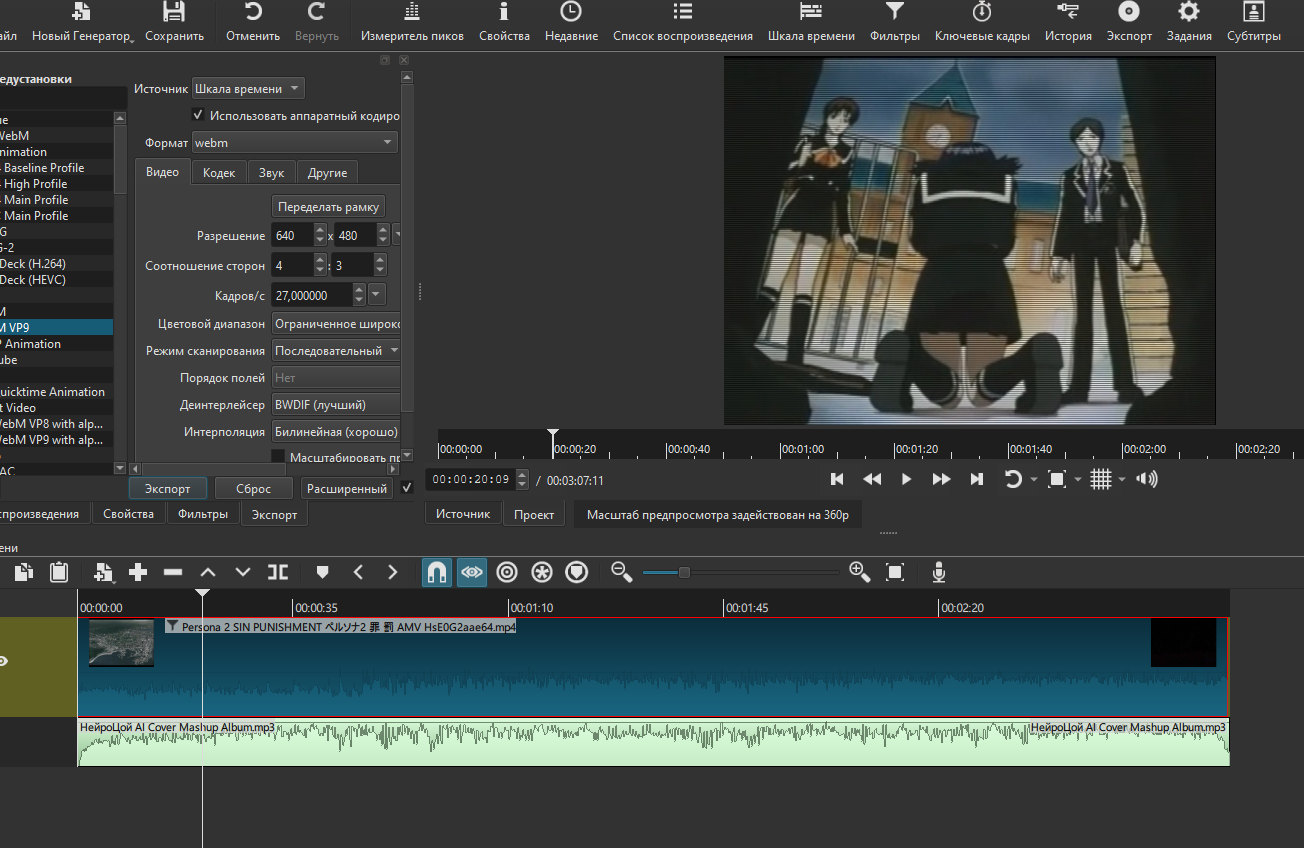Undo the last action with Отменить

(253, 22)
